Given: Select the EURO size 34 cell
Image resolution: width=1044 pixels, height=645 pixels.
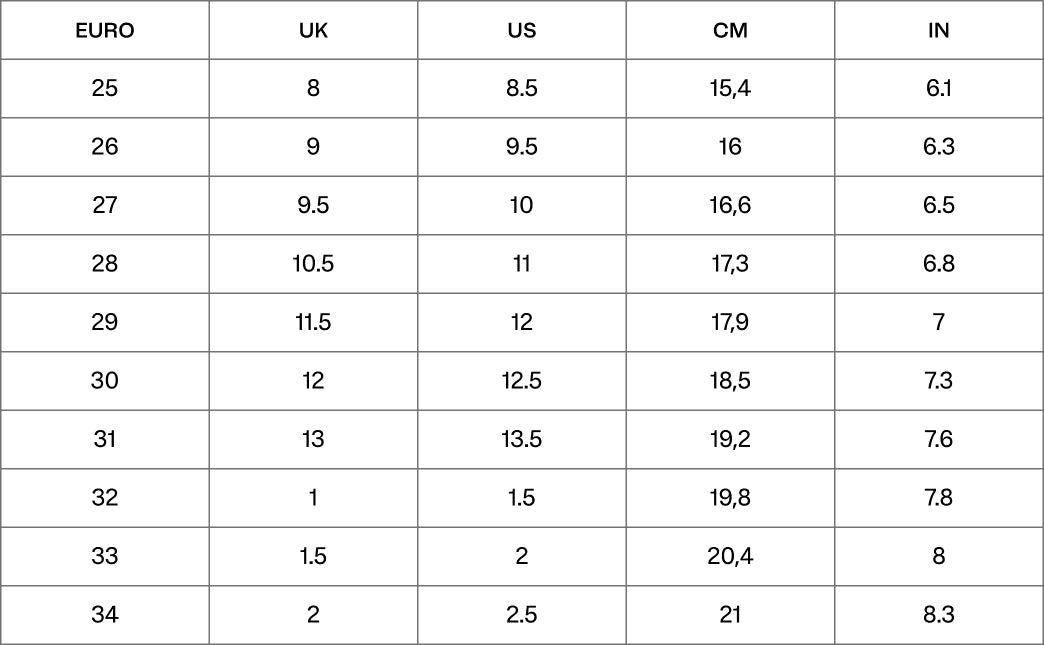Looking at the screenshot, I should (x=105, y=614).
